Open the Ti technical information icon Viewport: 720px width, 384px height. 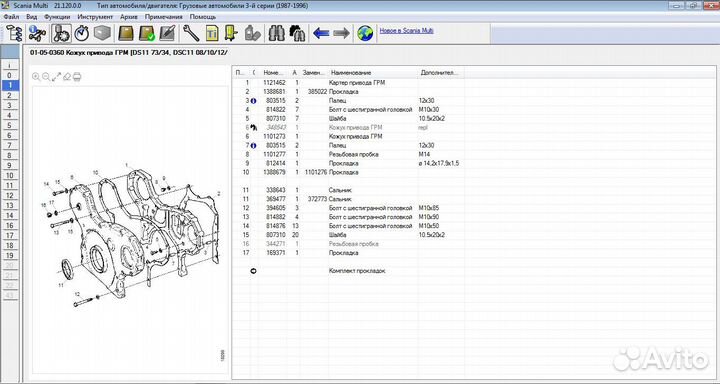click(212, 33)
